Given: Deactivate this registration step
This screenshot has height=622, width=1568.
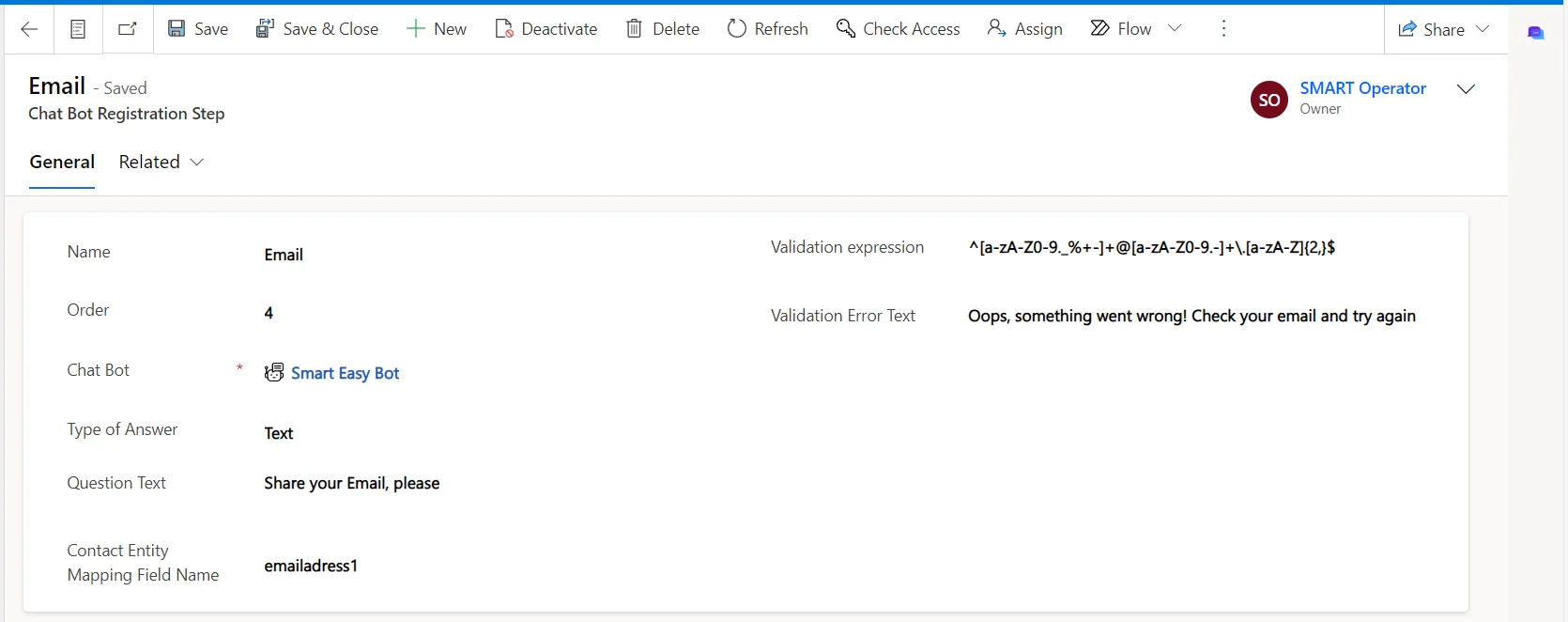Looking at the screenshot, I should click(x=546, y=29).
